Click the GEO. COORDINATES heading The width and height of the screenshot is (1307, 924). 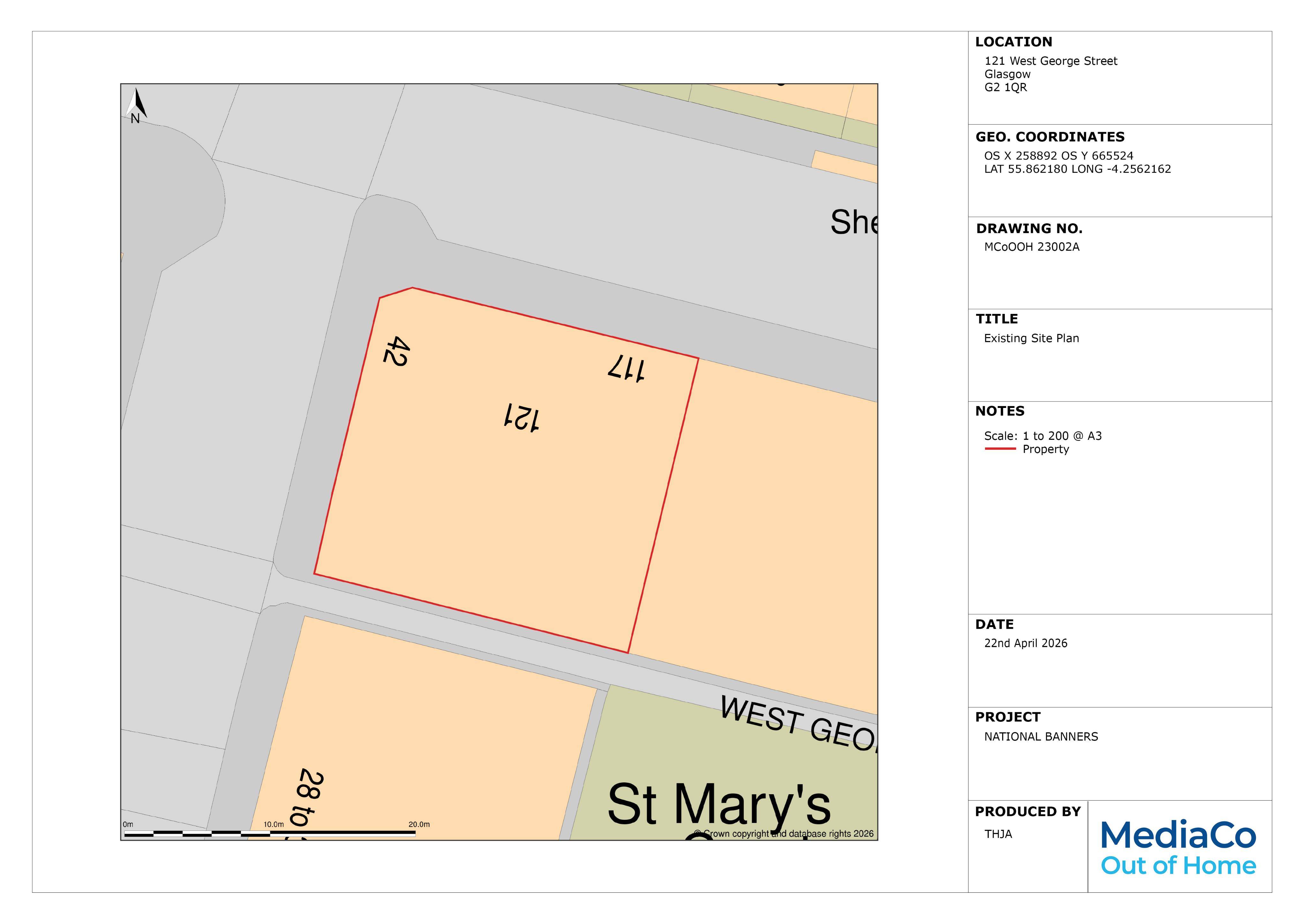pyautogui.click(x=1050, y=137)
